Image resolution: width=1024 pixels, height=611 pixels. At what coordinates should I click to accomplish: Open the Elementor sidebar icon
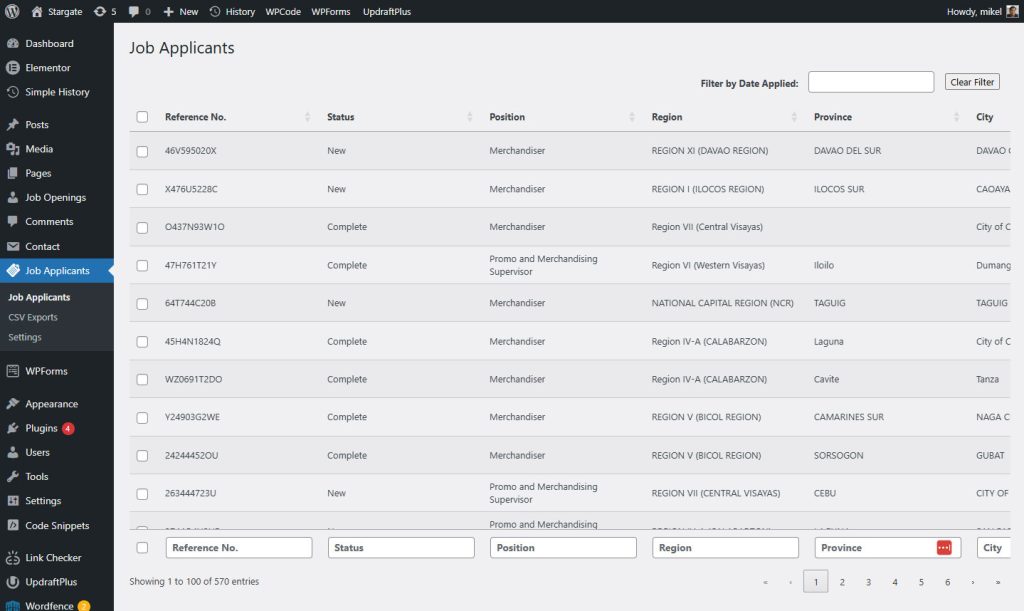pos(13,68)
